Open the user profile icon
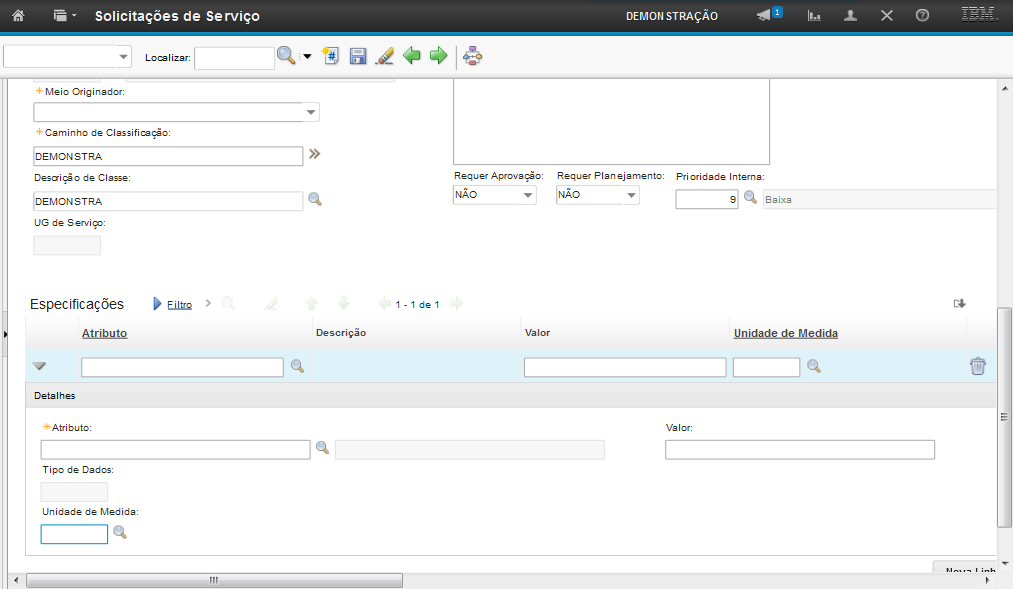The width and height of the screenshot is (1013, 589). (x=850, y=16)
